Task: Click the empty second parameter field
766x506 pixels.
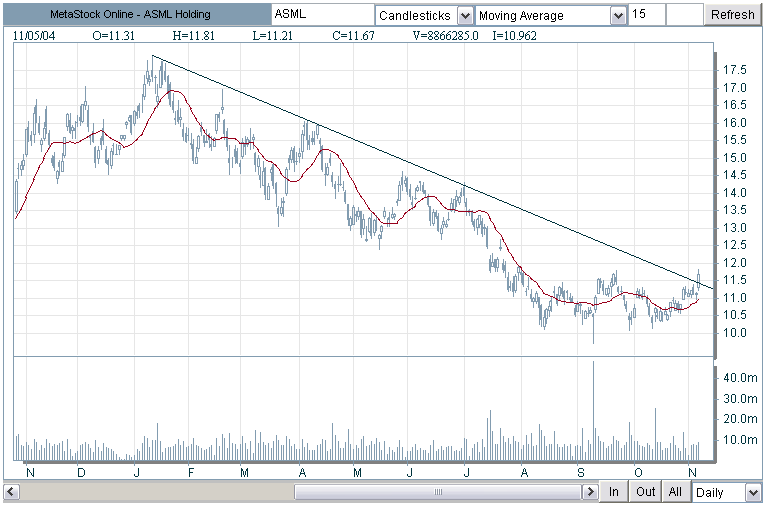Action: point(684,15)
